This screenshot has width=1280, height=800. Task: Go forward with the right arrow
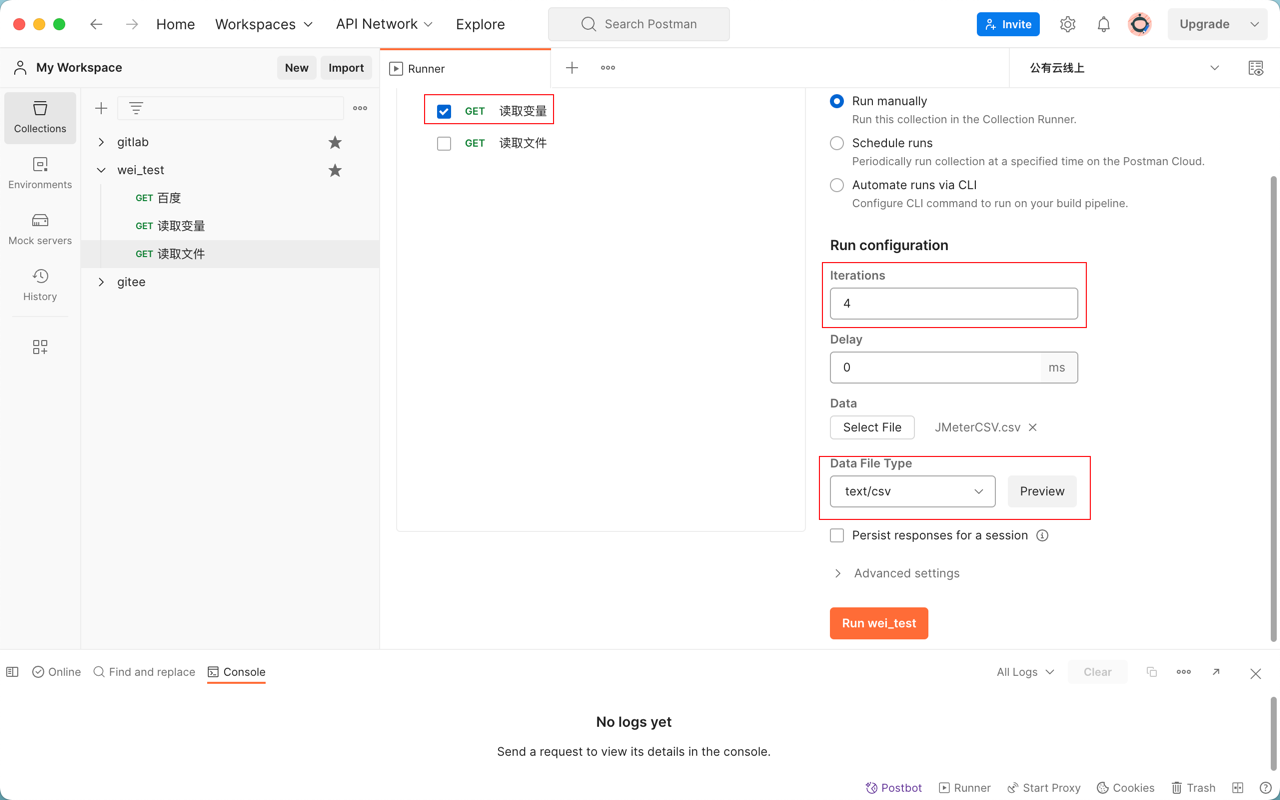pyautogui.click(x=132, y=24)
